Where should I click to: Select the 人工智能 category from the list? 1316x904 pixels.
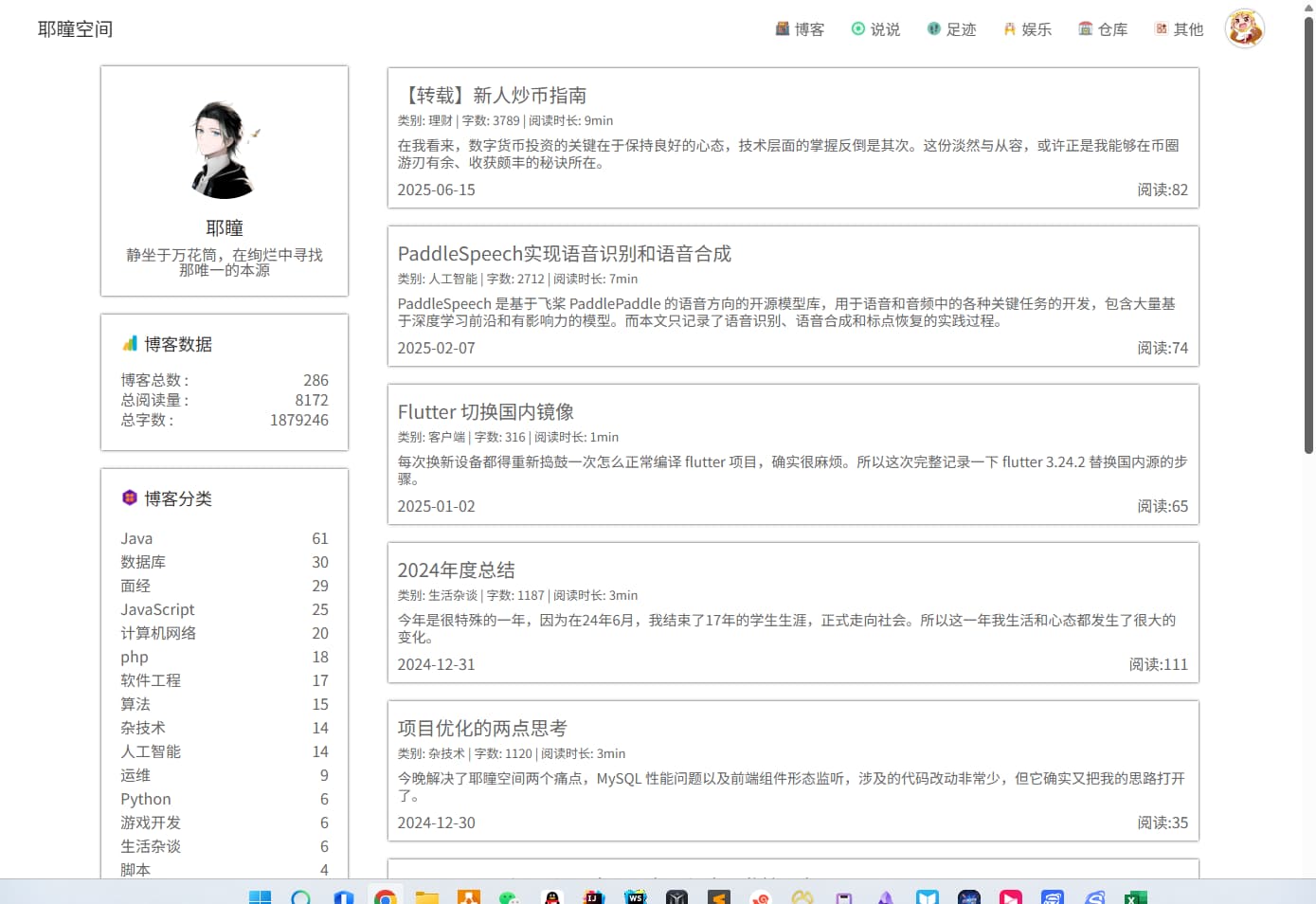pos(151,751)
